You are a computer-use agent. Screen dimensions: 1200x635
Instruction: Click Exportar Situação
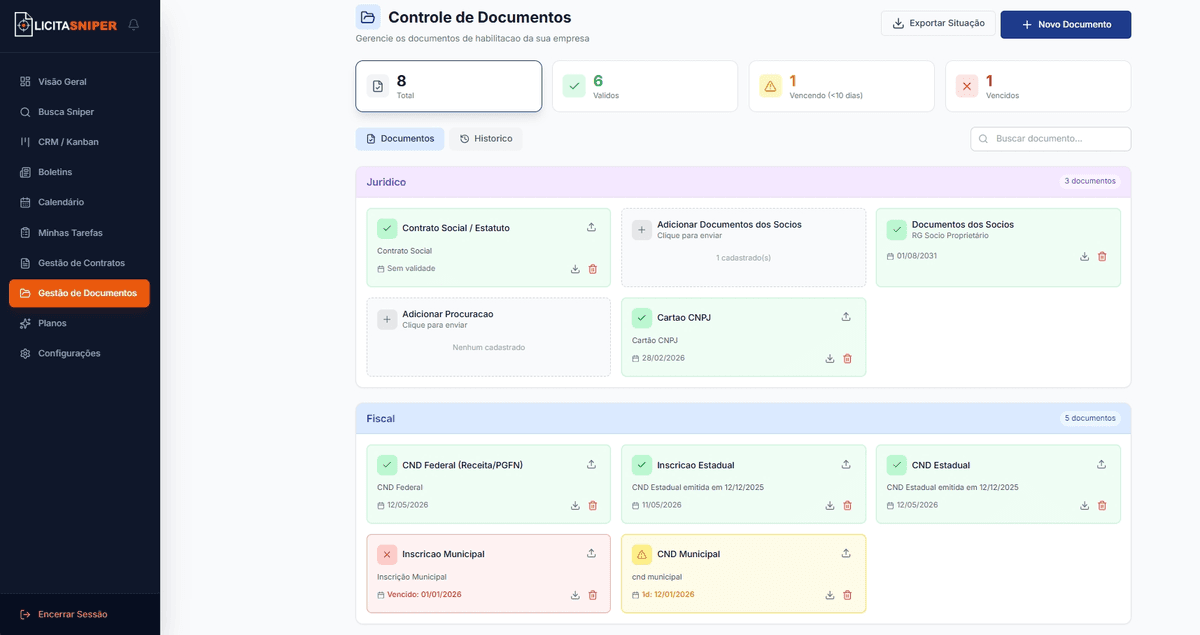[x=938, y=23]
